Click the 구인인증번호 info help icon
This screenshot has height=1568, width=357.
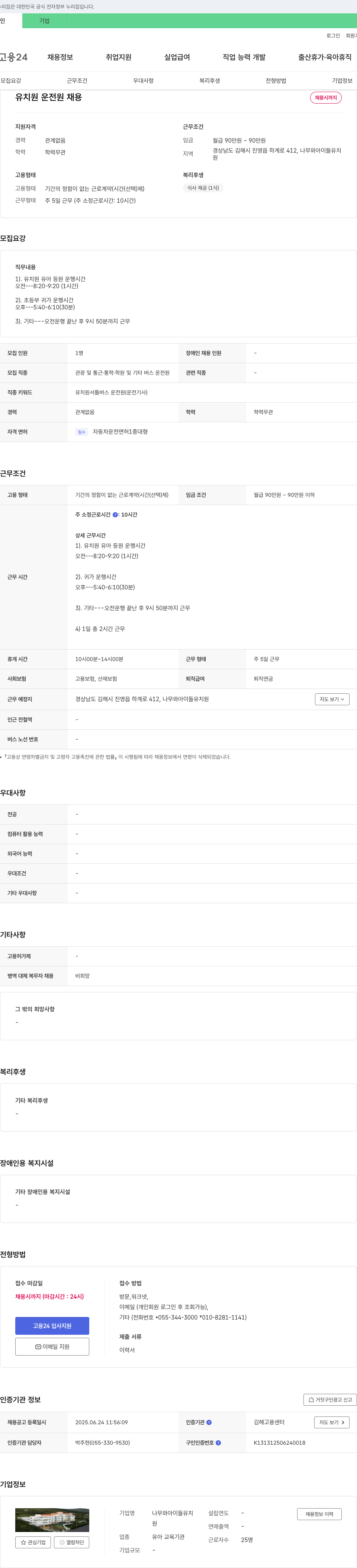click(x=218, y=1442)
